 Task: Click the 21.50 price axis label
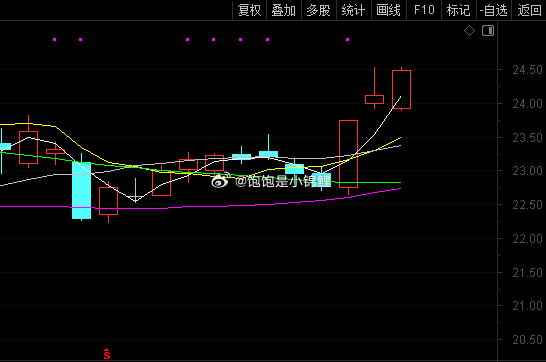(527, 273)
